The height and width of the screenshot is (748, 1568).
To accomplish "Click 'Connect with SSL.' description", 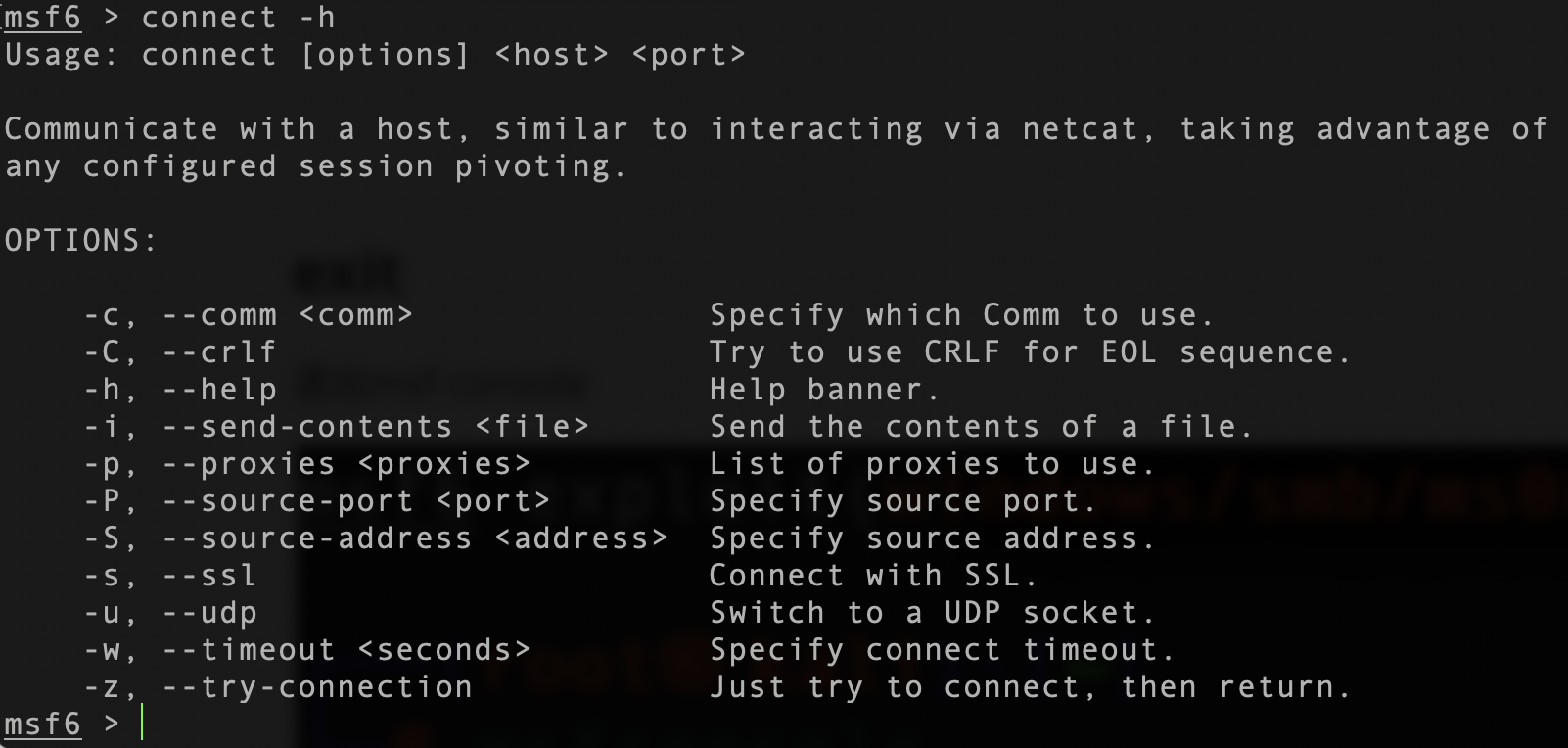I will coord(873,576).
